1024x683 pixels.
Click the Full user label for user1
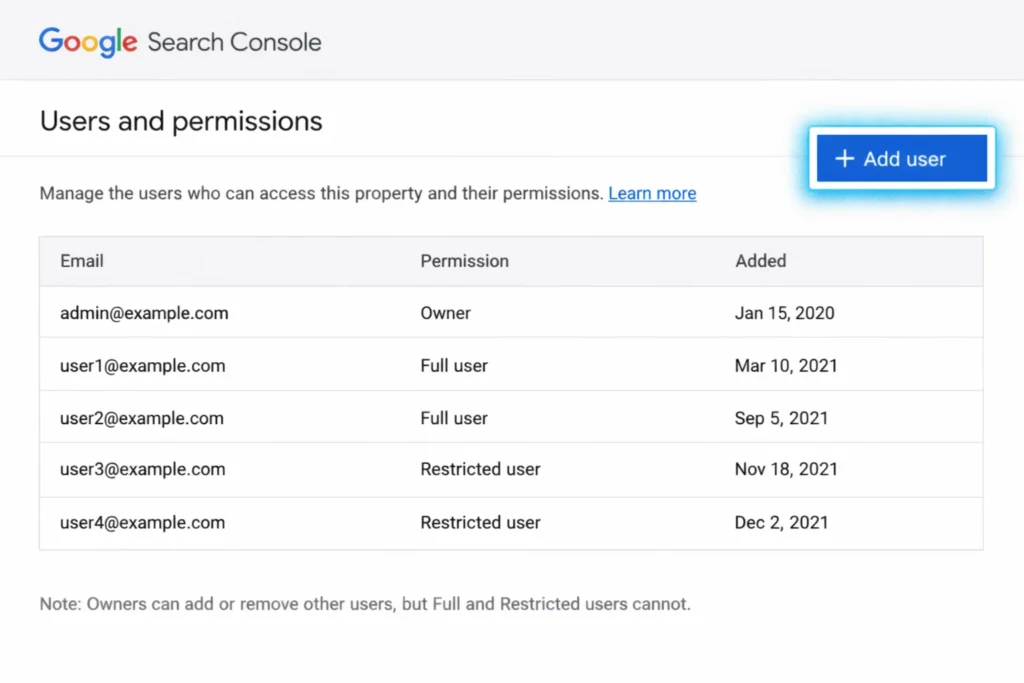(x=454, y=365)
